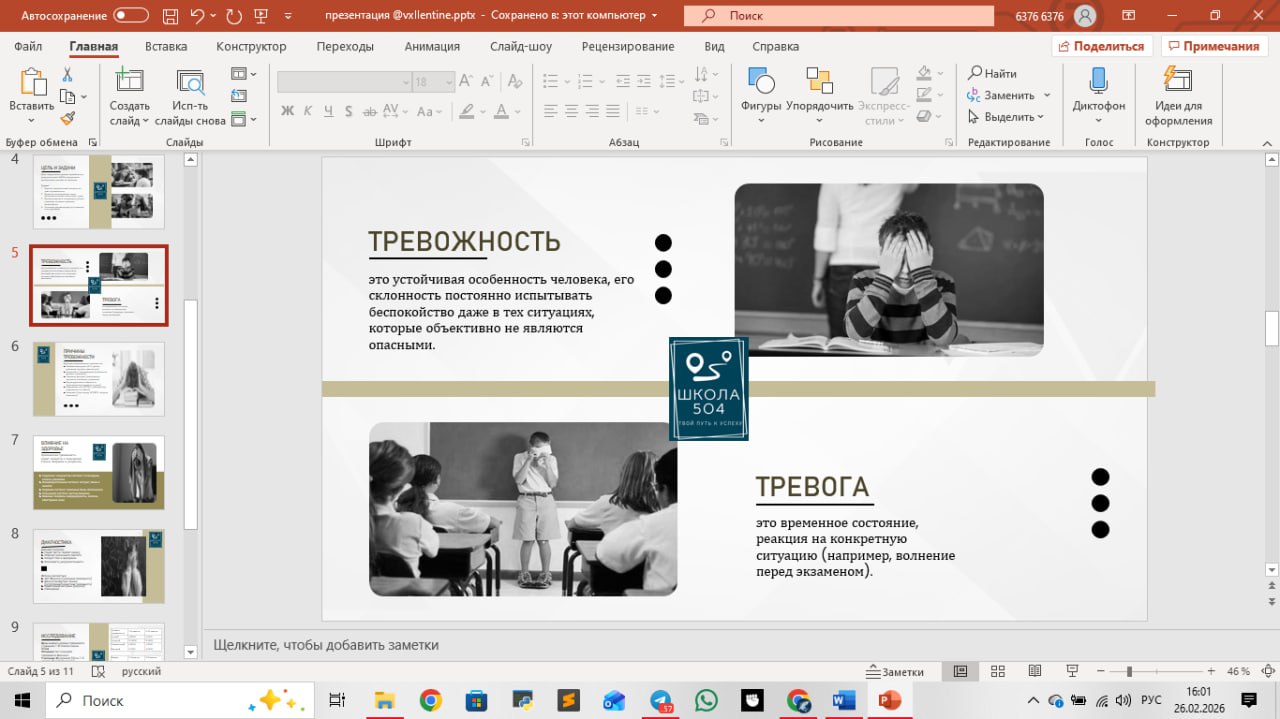Image resolution: width=1280 pixels, height=719 pixels.
Task: Toggle italic К formatting
Action: pyautogui.click(x=309, y=111)
